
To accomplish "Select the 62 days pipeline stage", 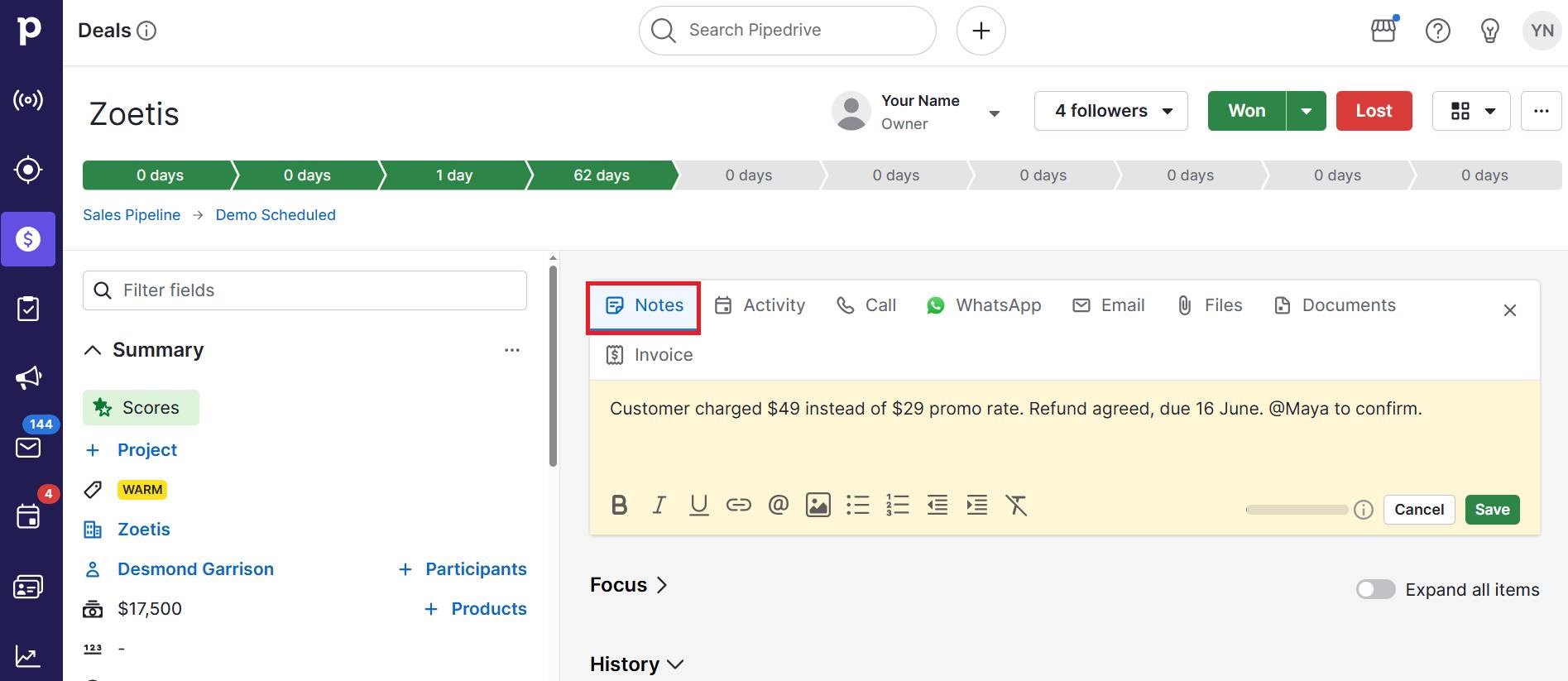I will (x=602, y=175).
